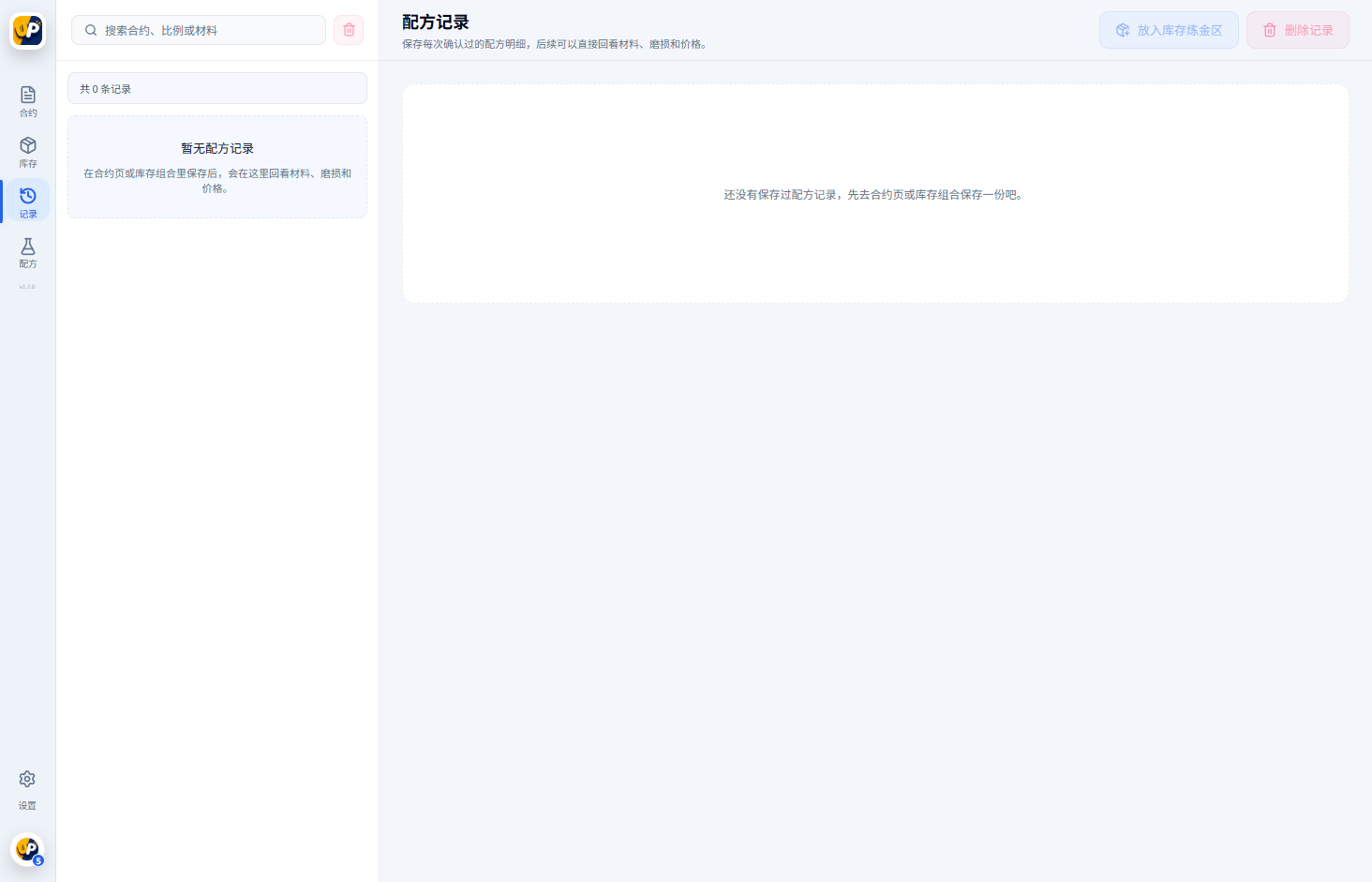Click the S badge on the avatar
The image size is (1372, 882).
click(x=37, y=860)
